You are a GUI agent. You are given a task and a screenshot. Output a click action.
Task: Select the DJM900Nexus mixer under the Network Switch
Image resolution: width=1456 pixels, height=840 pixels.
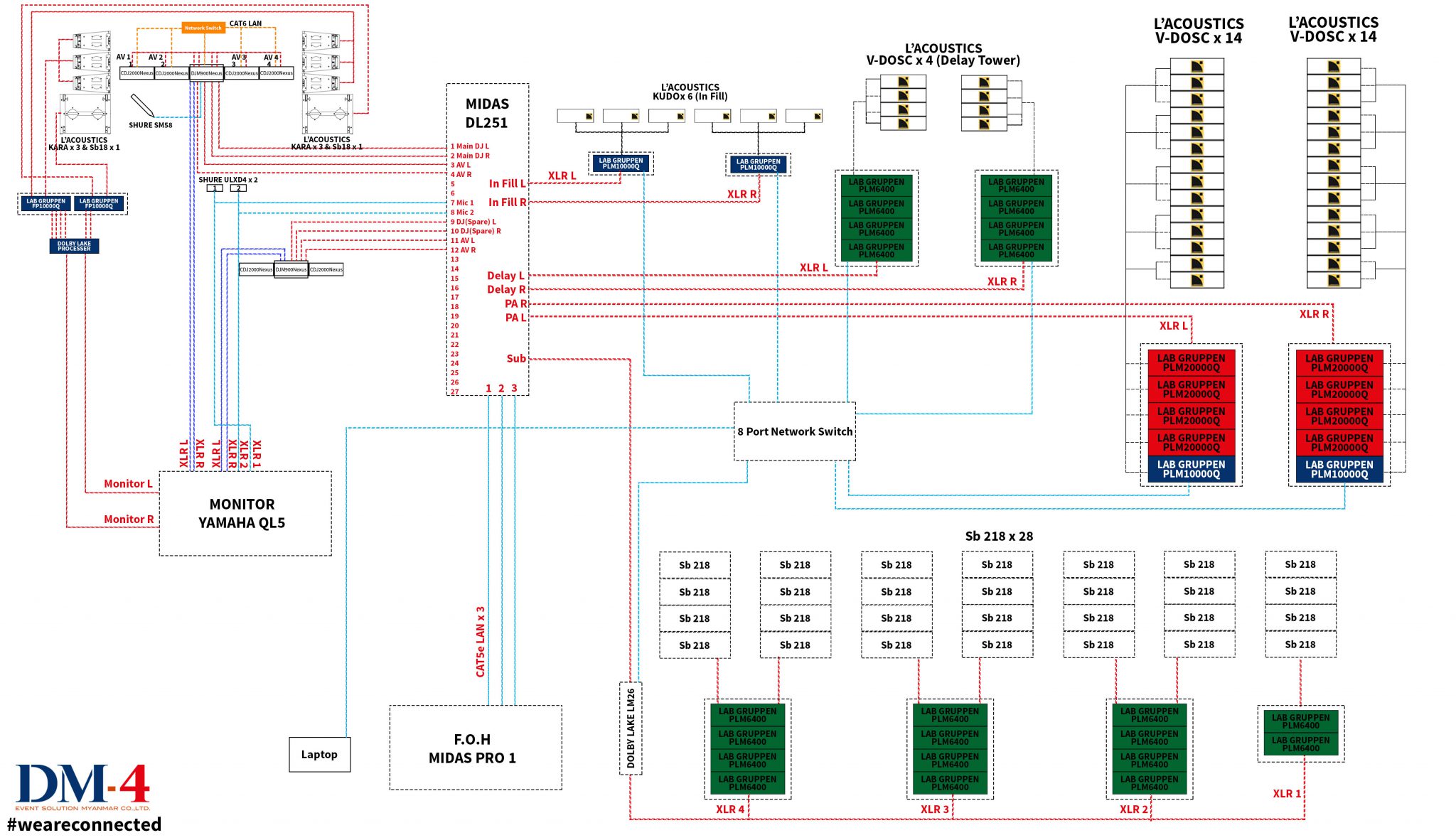(x=206, y=73)
